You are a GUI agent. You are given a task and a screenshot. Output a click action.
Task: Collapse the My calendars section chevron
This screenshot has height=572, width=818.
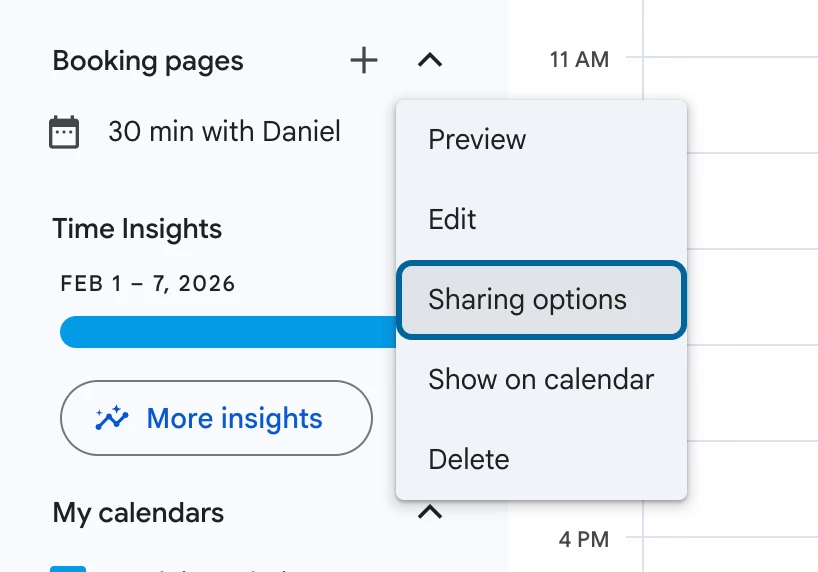point(430,513)
